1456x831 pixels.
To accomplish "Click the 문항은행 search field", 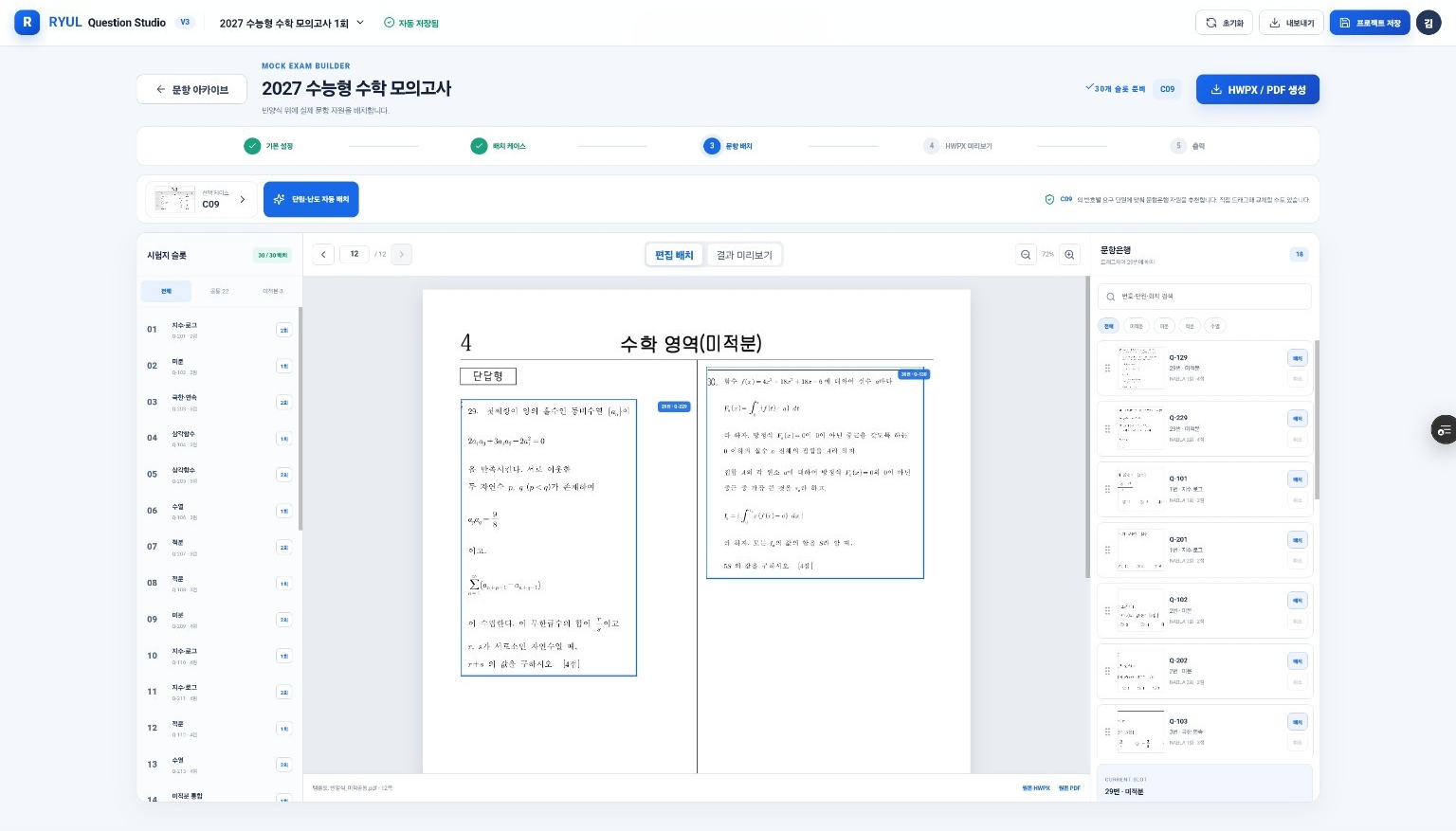I will [1205, 297].
